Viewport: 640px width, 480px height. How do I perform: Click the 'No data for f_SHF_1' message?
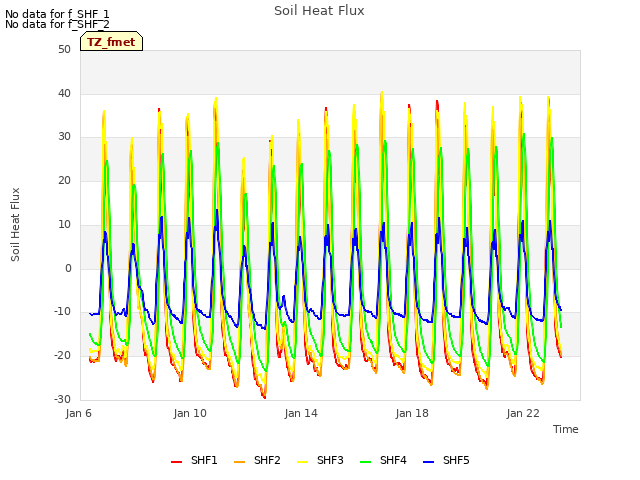tap(57, 15)
